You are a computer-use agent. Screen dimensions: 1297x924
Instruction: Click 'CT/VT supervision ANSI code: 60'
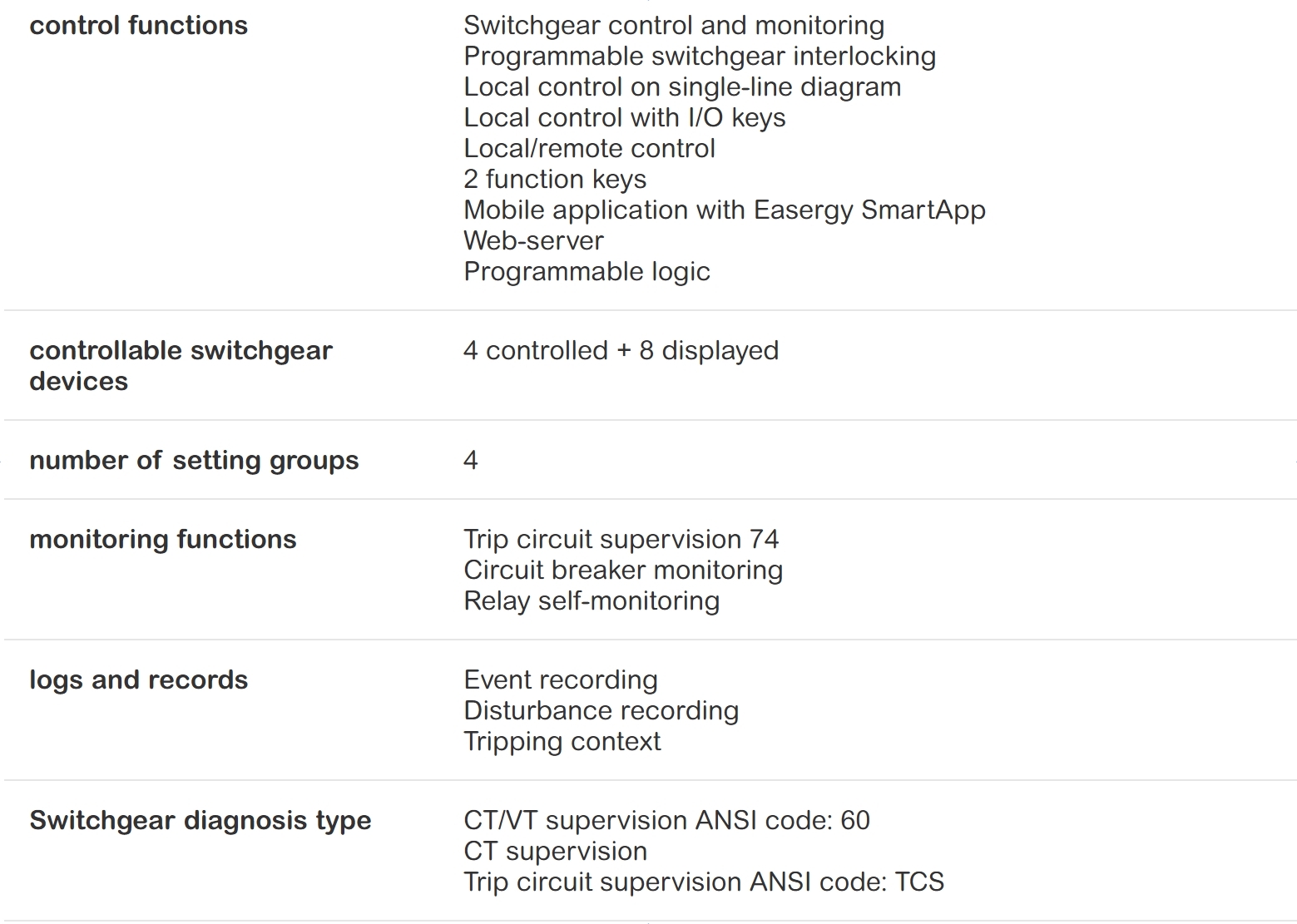666,821
